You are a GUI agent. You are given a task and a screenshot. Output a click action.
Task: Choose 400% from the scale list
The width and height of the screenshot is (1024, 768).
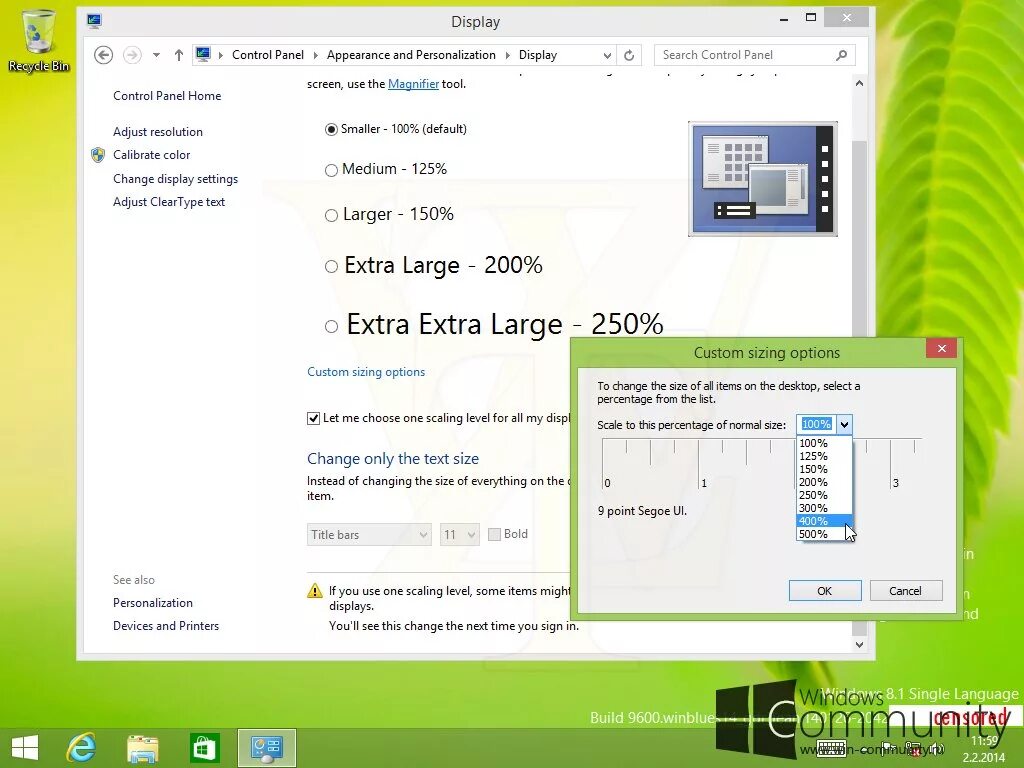824,521
